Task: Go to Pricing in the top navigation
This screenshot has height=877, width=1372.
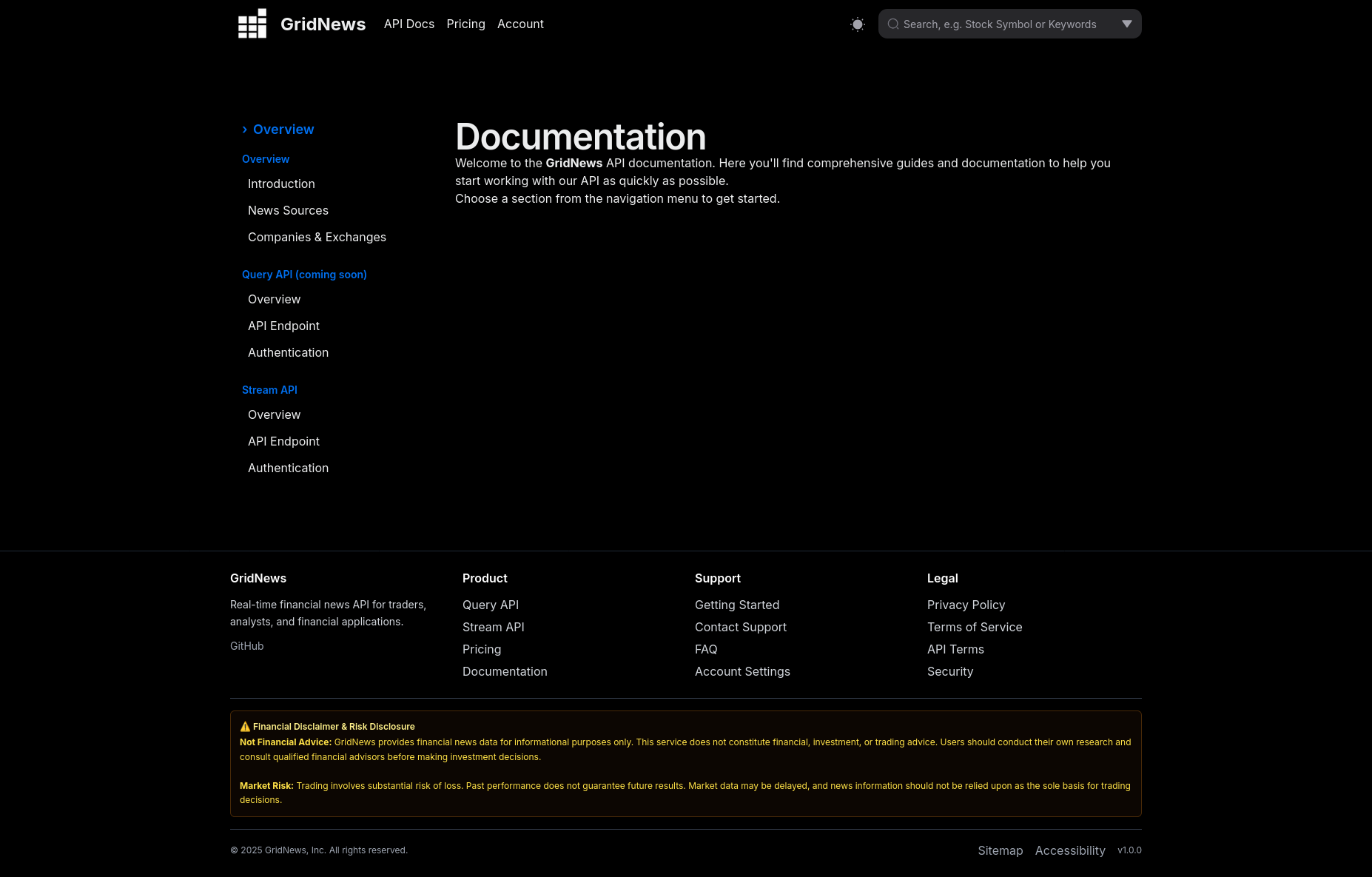Action: tap(466, 24)
